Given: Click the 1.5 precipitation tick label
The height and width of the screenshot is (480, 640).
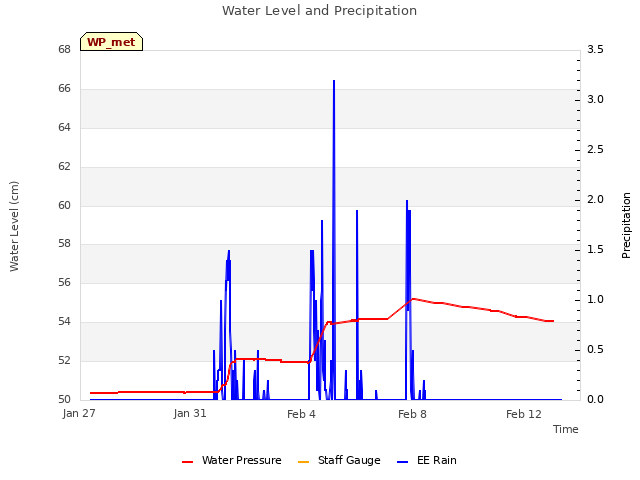Looking at the screenshot, I should pyautogui.click(x=595, y=249).
